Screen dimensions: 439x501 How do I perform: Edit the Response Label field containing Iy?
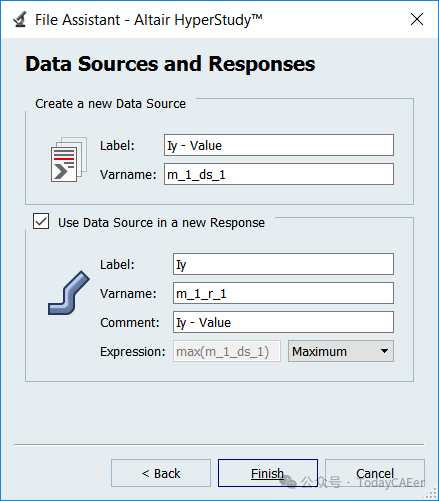(x=283, y=264)
